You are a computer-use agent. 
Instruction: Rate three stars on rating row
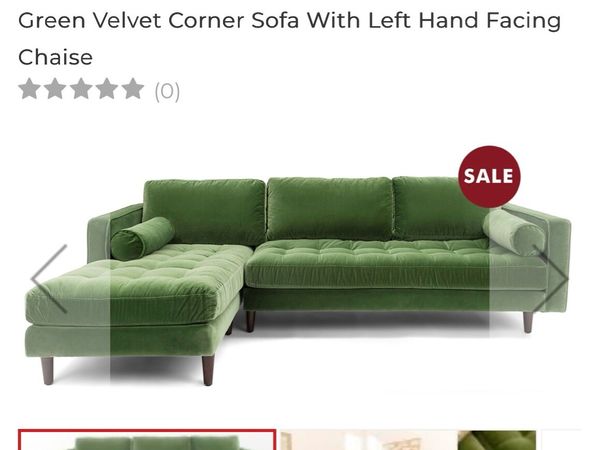point(82,89)
